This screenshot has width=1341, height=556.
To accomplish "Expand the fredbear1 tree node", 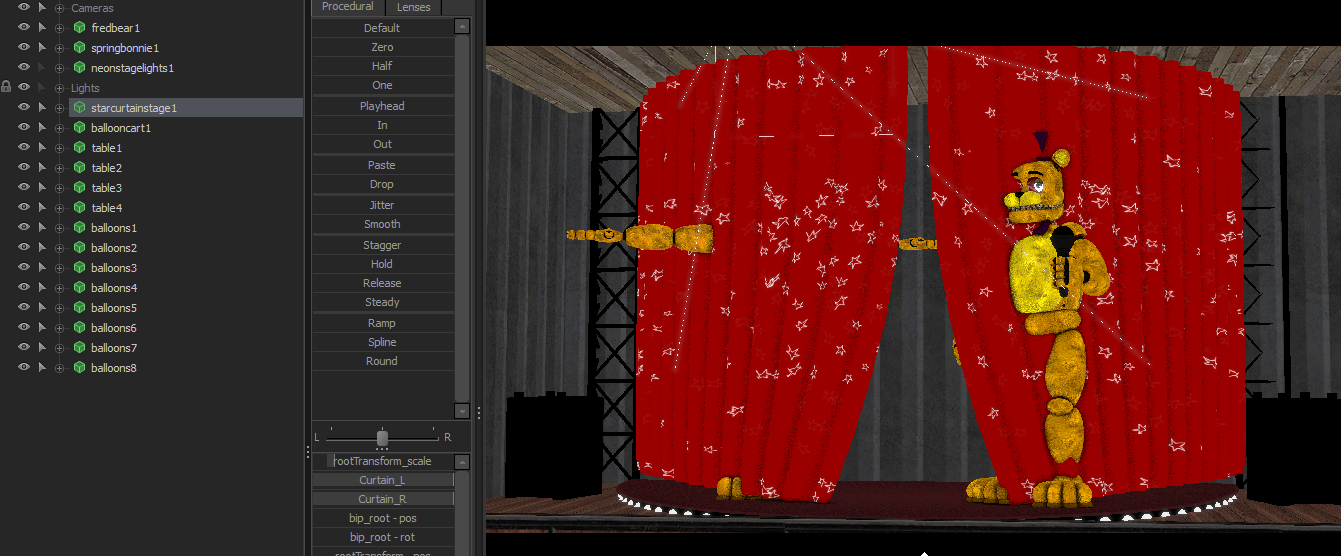I will 60,28.
